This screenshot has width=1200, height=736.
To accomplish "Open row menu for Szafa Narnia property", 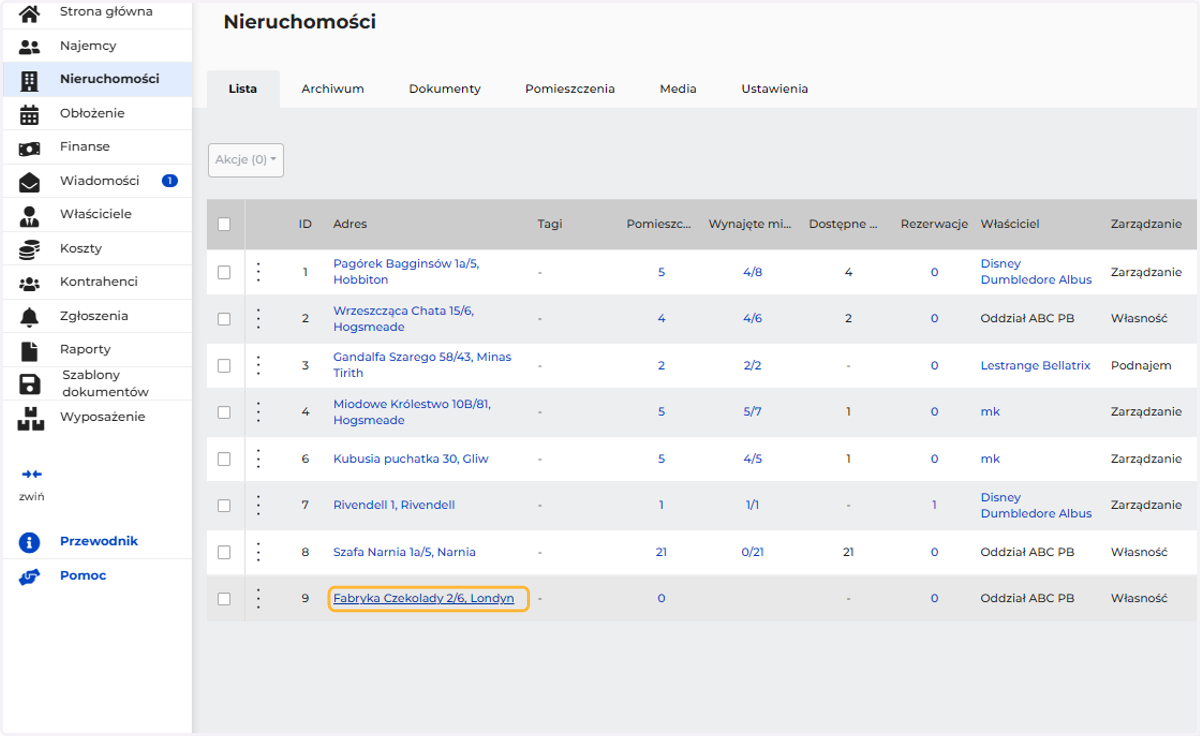I will [x=258, y=552].
